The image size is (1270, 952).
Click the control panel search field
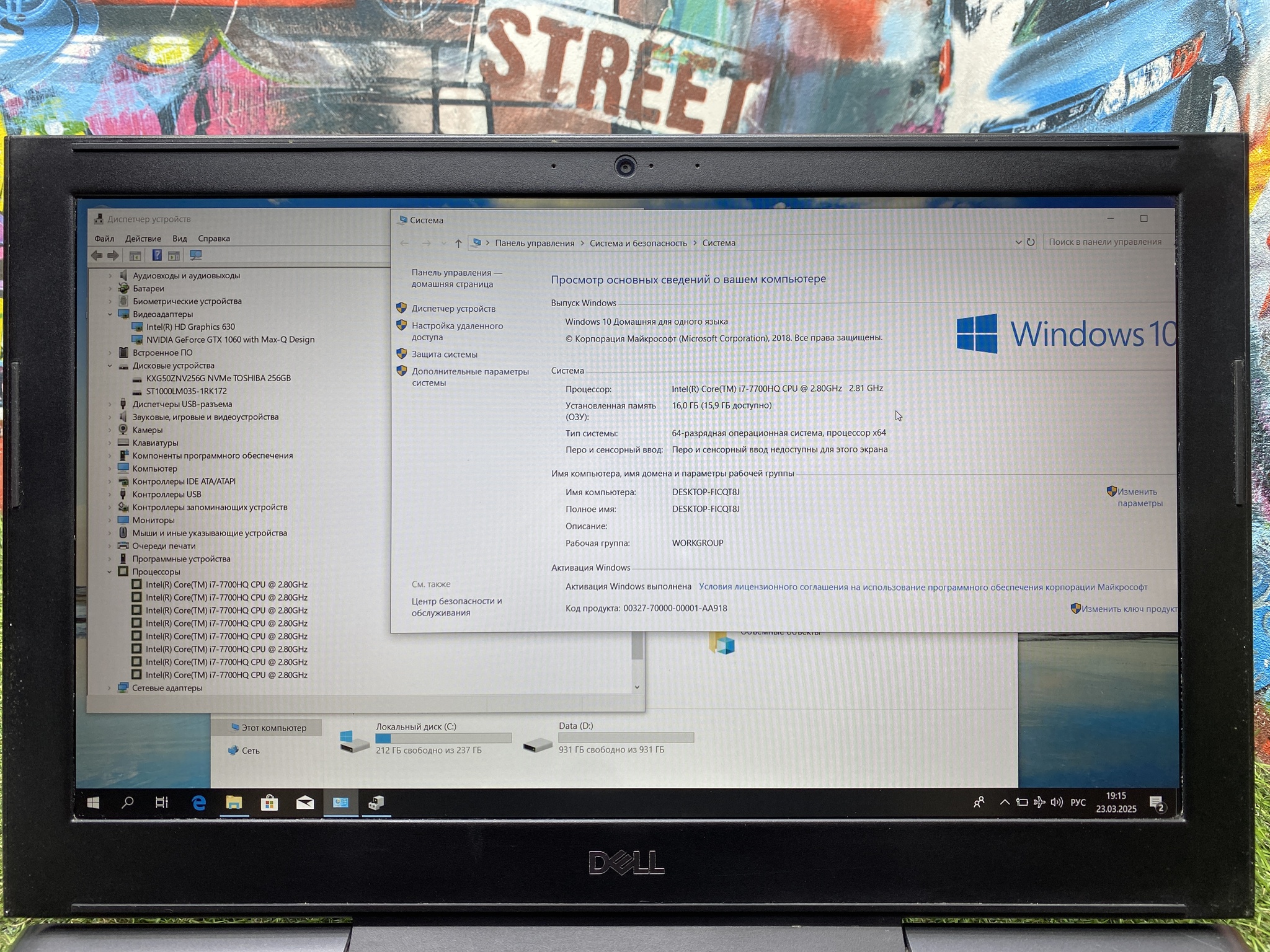click(1105, 242)
